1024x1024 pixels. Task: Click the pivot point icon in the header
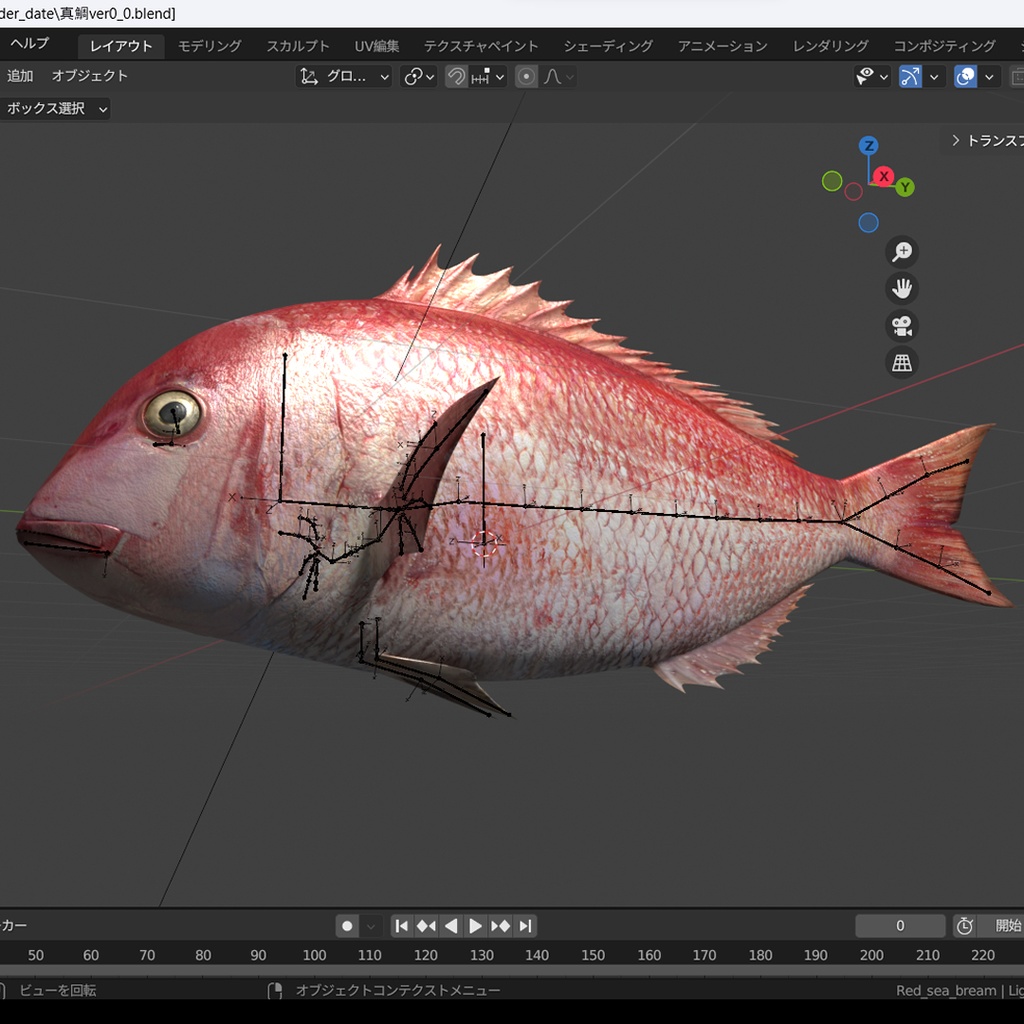(x=413, y=76)
